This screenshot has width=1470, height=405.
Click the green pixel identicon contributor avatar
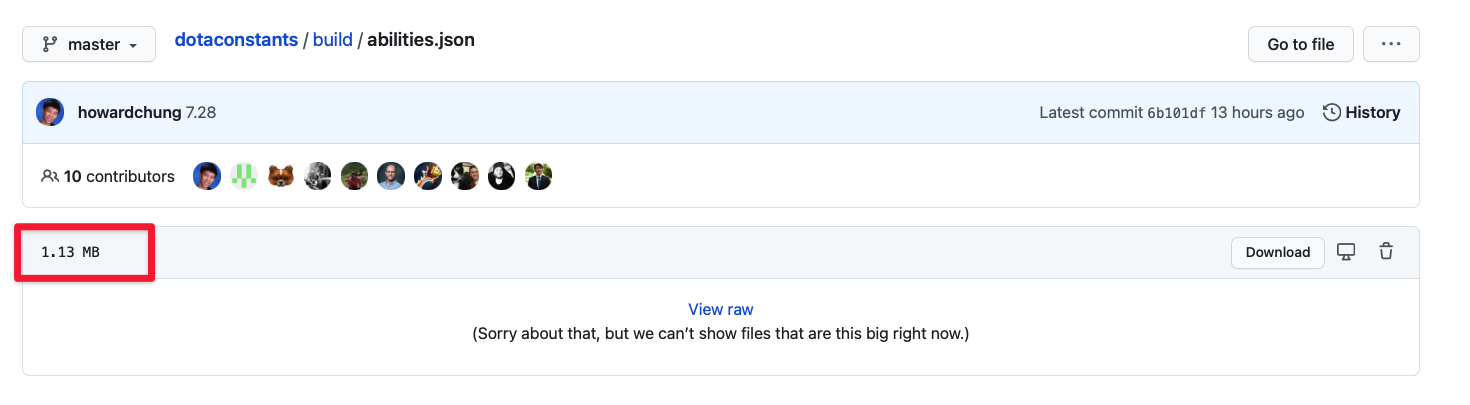click(x=244, y=176)
